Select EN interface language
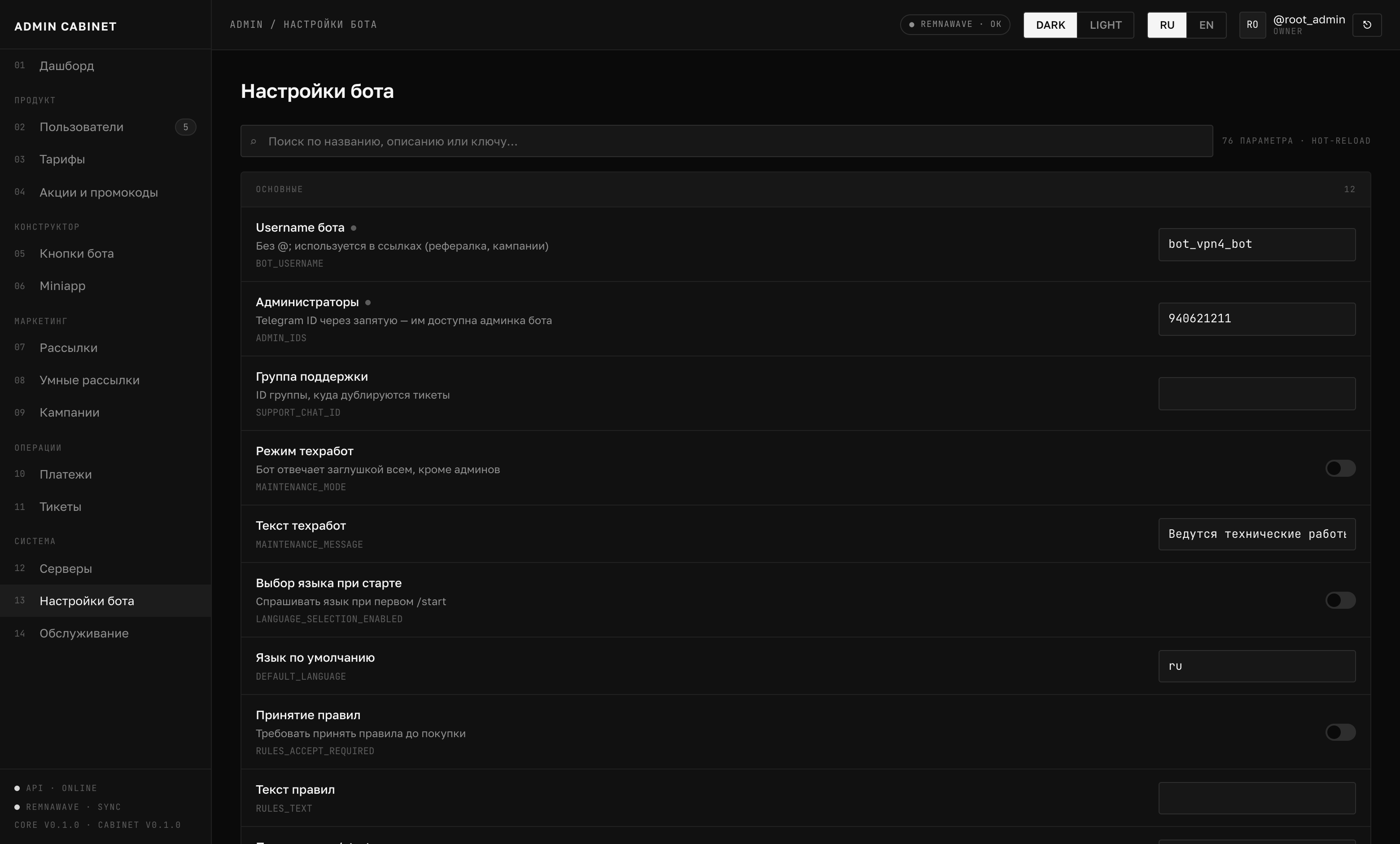1400x844 pixels. (x=1206, y=25)
